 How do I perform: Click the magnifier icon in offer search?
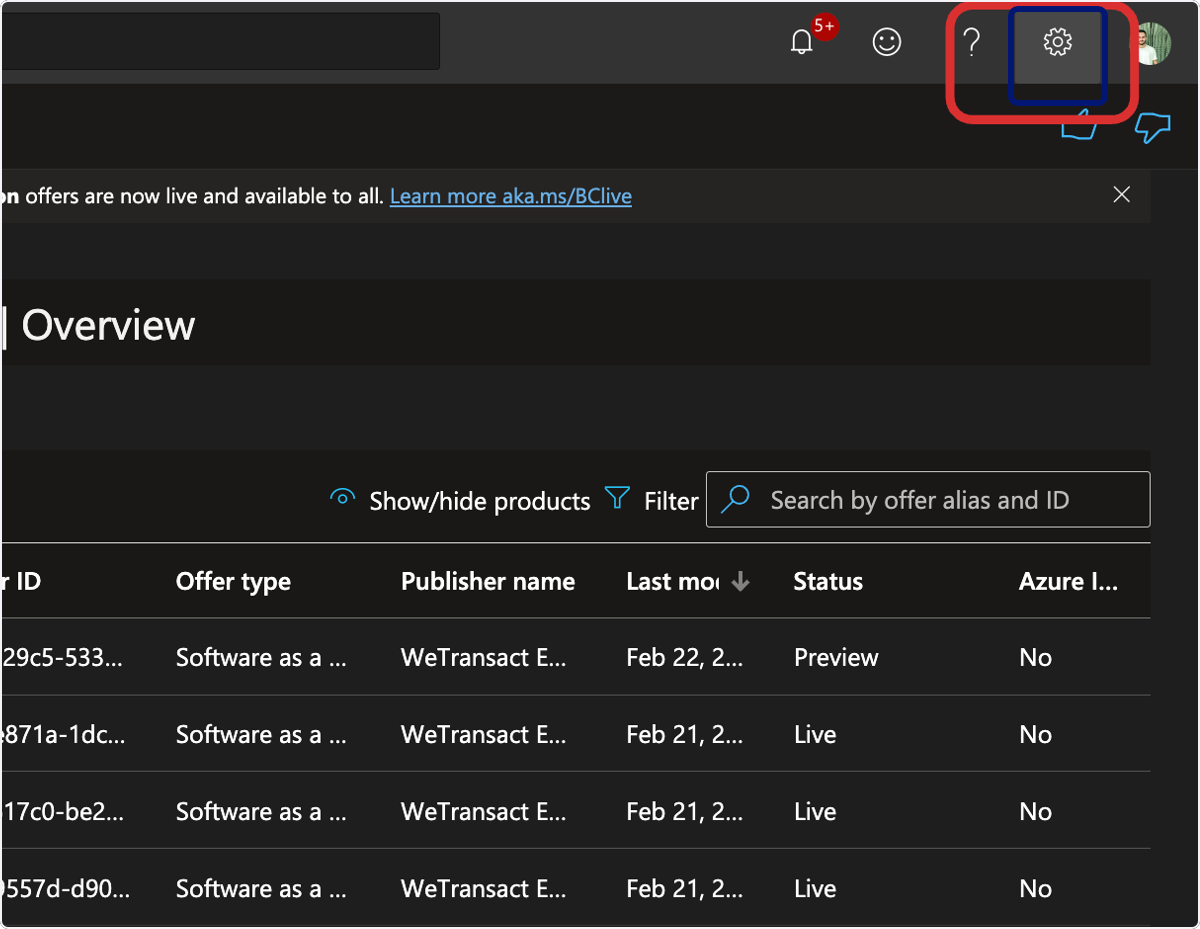pos(736,499)
